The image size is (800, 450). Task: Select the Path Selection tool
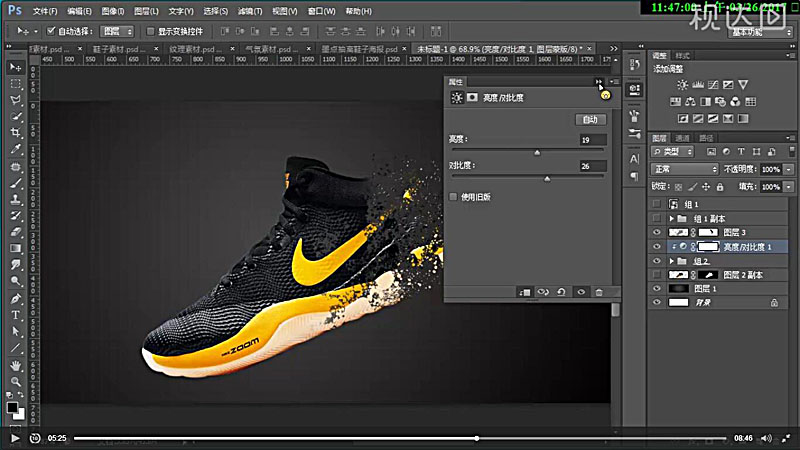click(x=15, y=332)
